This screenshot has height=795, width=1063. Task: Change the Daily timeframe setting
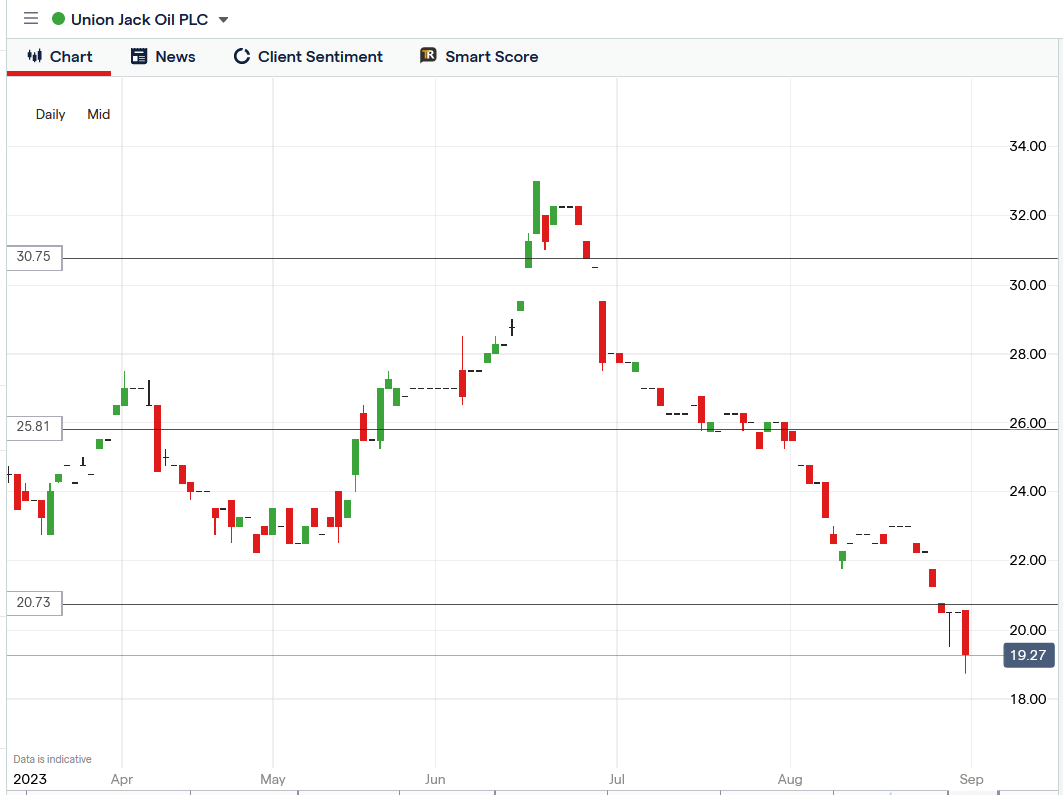point(50,115)
